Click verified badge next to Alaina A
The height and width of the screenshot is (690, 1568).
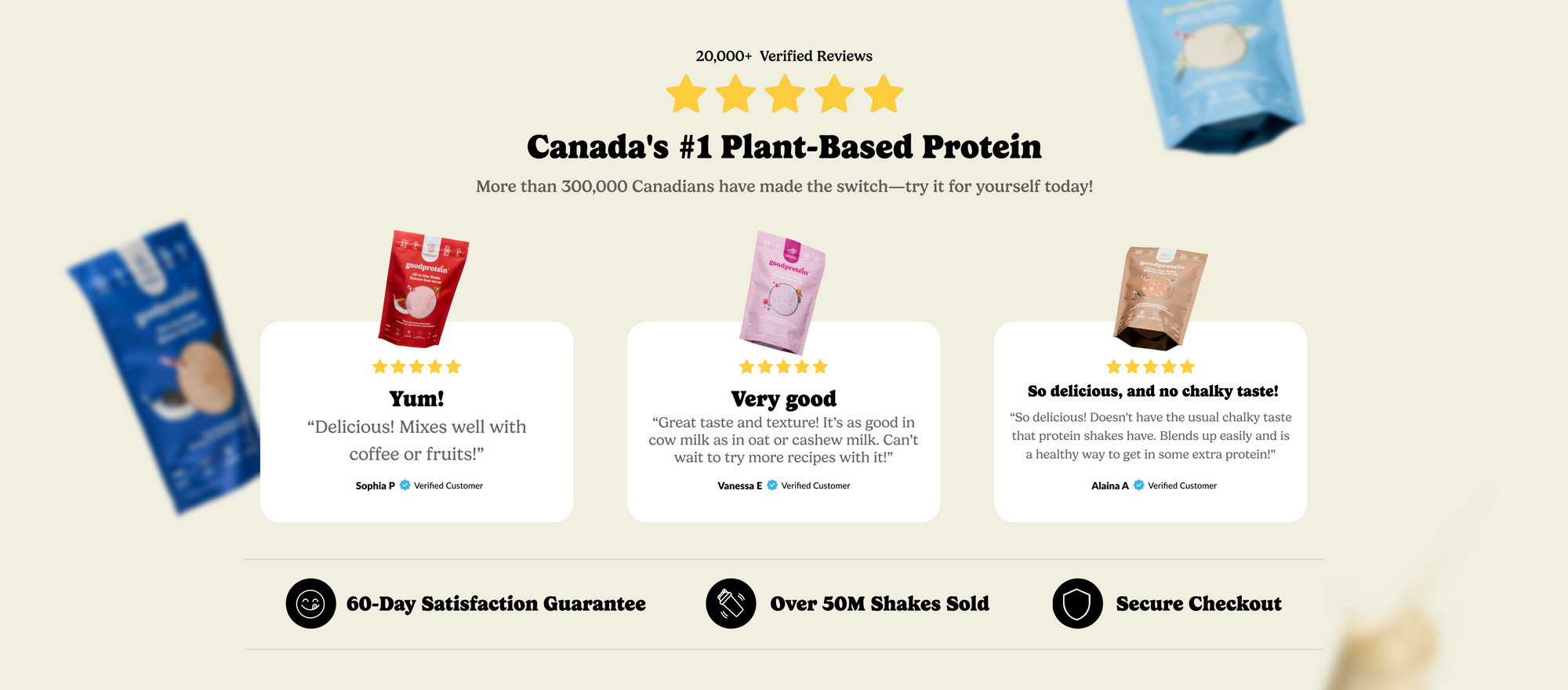pos(1139,485)
